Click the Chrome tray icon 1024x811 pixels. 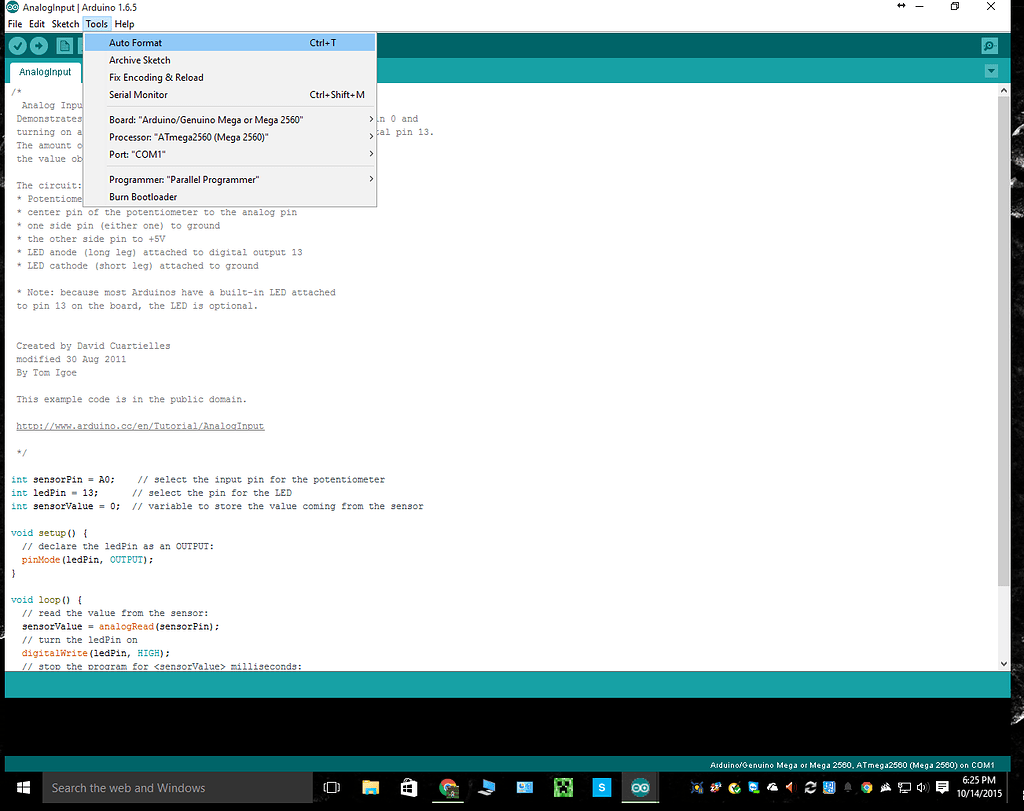coord(867,787)
